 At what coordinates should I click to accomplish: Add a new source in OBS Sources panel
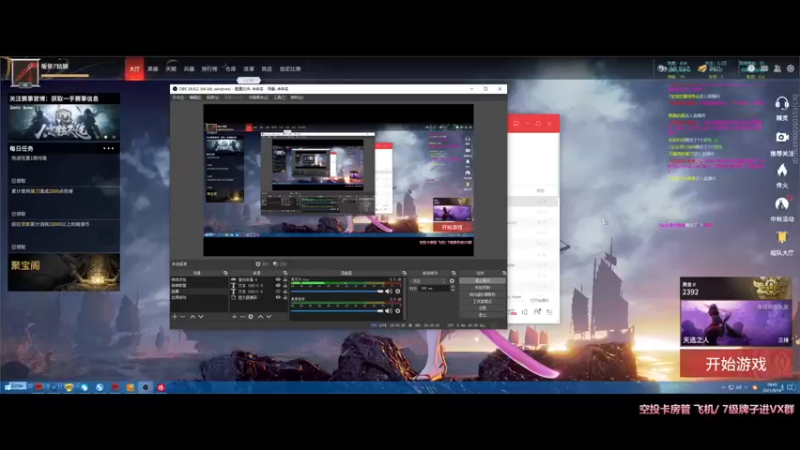click(x=234, y=317)
